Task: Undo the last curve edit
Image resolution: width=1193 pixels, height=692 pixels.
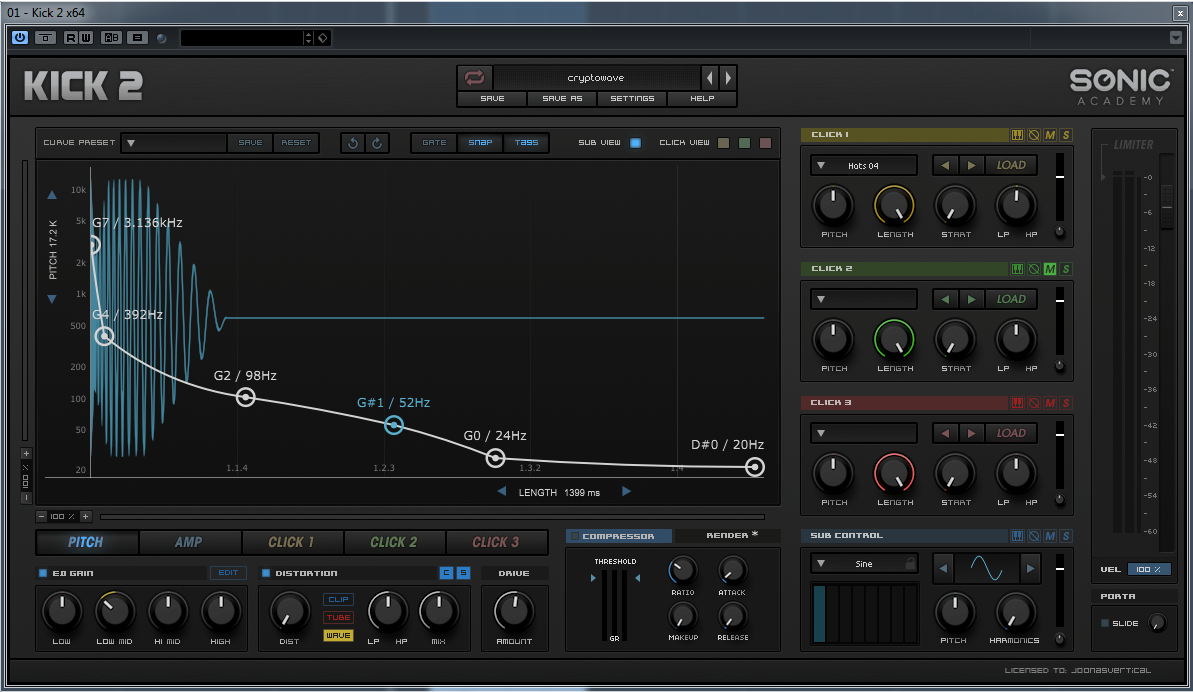Action: click(x=353, y=143)
